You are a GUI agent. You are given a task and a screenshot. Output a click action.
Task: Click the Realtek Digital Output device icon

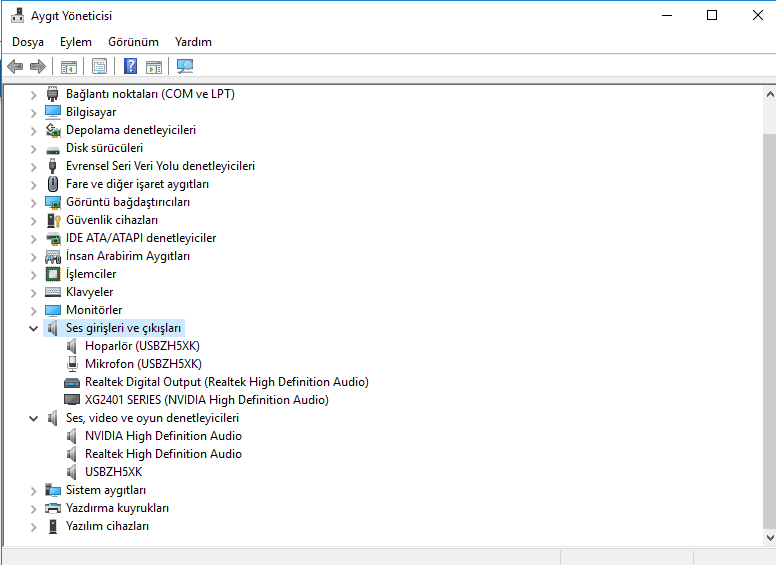(72, 382)
